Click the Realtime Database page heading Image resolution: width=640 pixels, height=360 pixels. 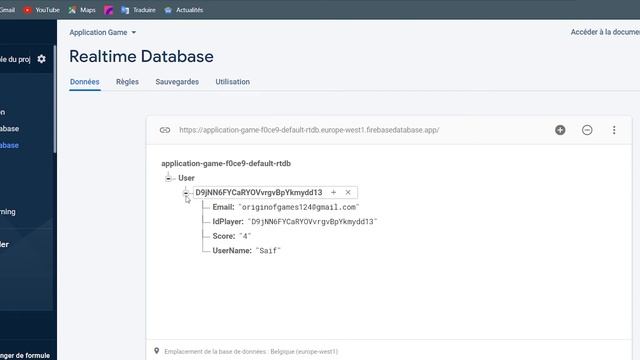(141, 56)
